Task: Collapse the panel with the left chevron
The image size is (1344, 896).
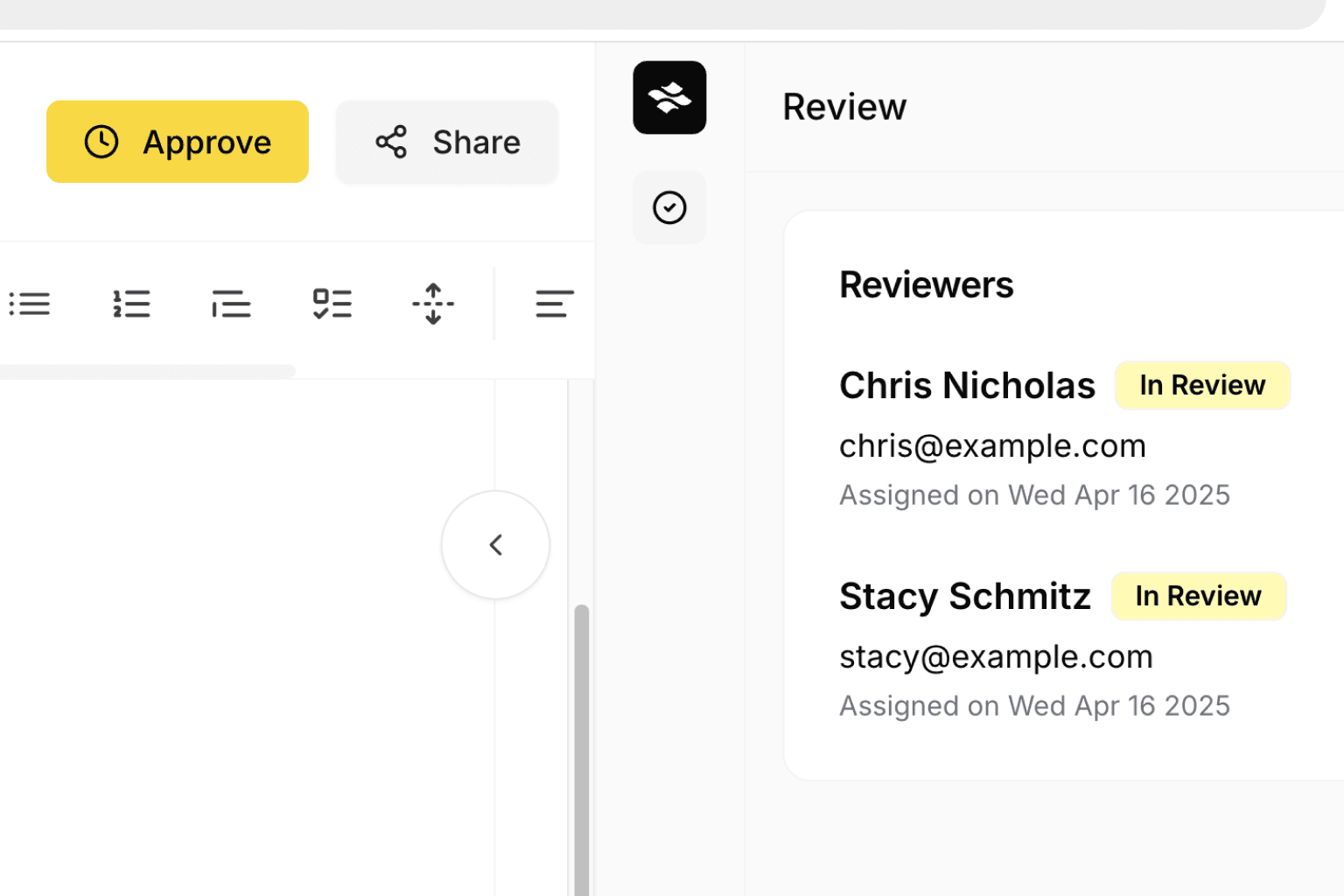Action: tap(495, 545)
